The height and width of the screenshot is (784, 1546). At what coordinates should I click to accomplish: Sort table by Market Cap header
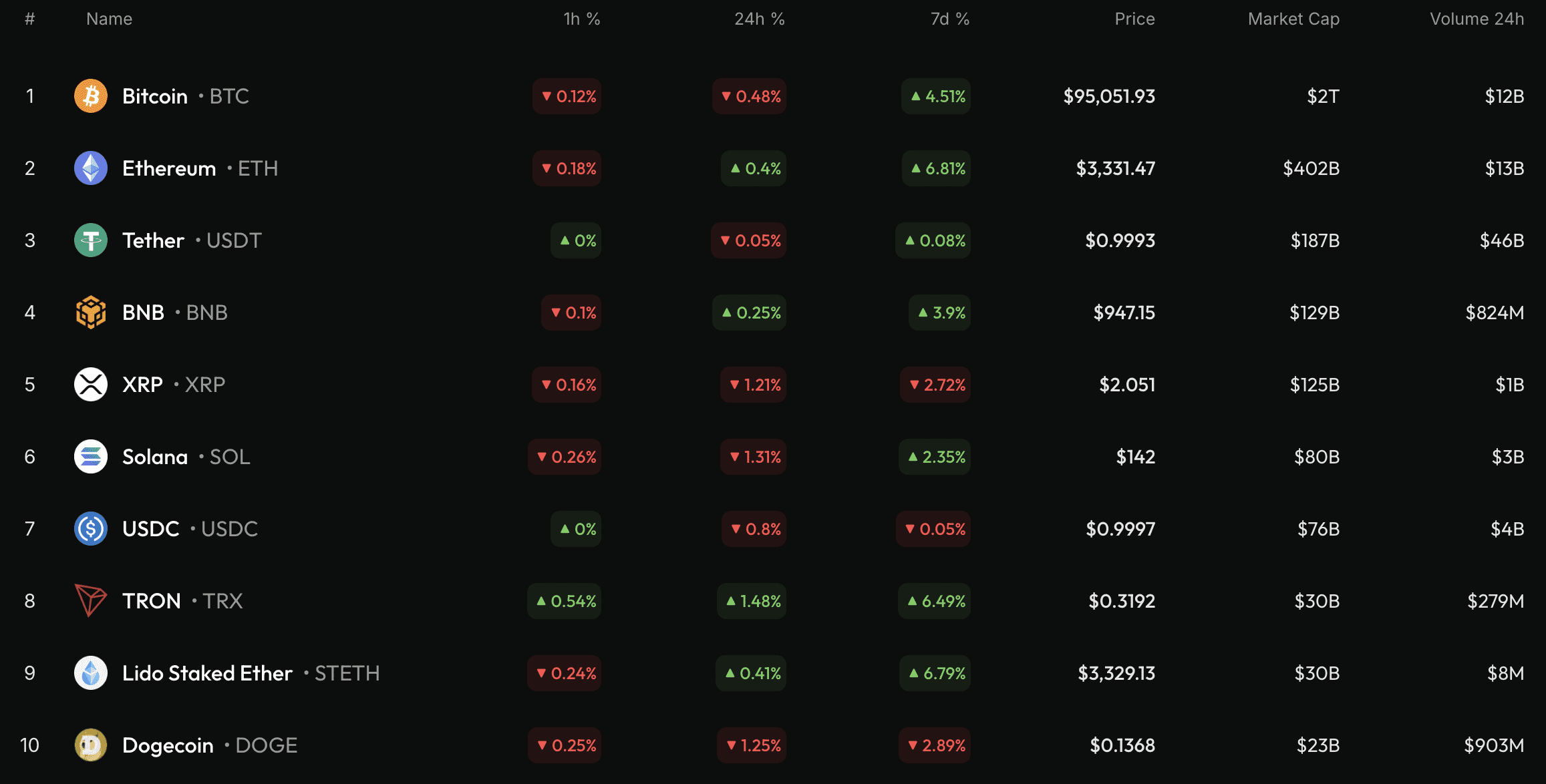coord(1293,19)
